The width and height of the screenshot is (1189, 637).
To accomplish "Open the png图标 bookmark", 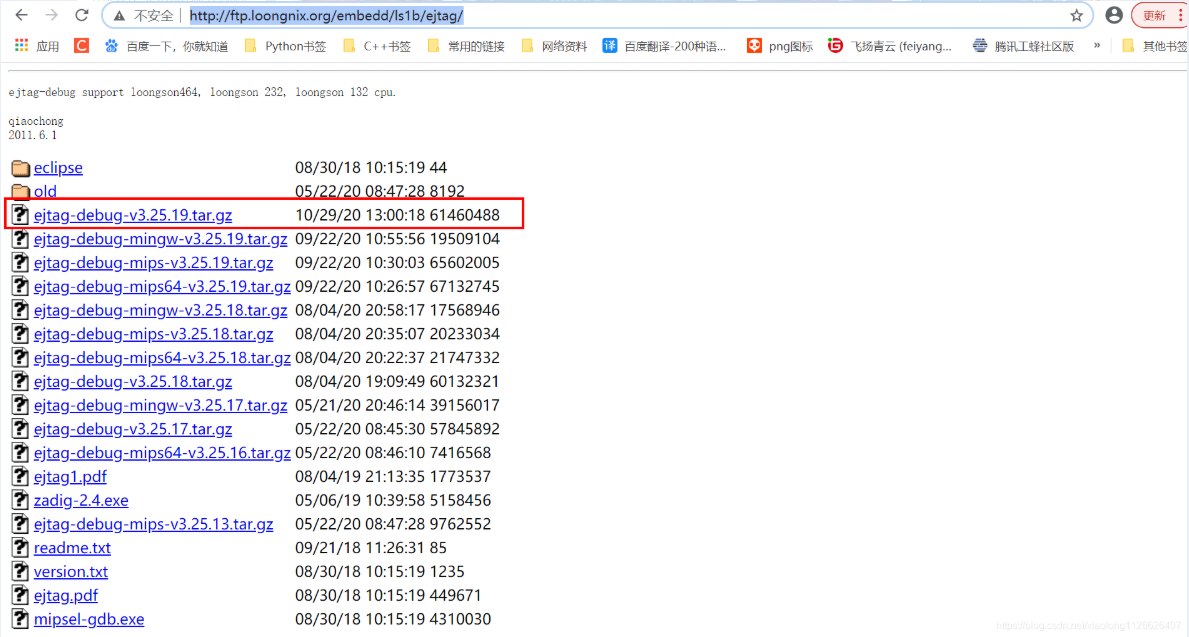I will (778, 45).
